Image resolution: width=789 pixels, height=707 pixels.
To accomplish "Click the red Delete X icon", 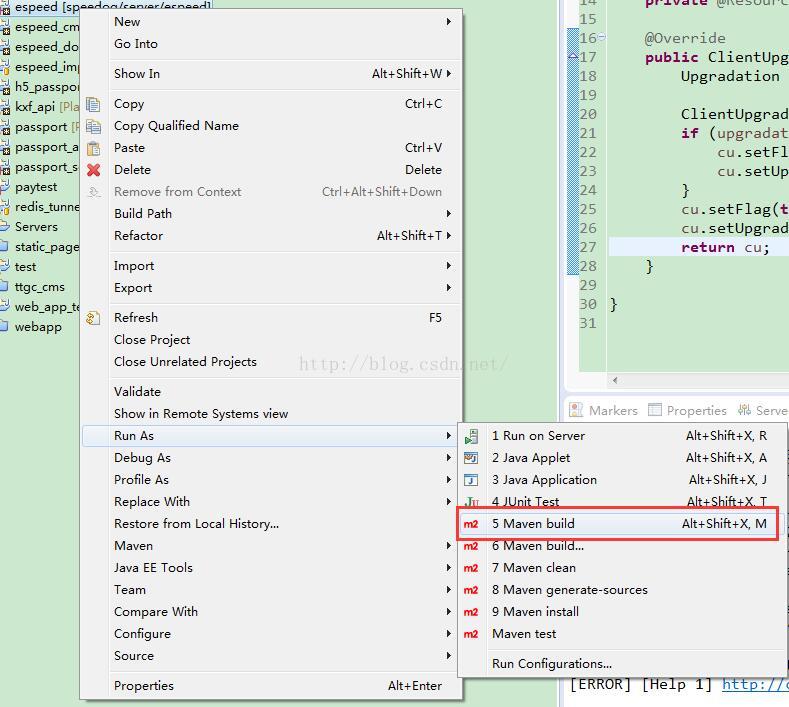I will [93, 170].
